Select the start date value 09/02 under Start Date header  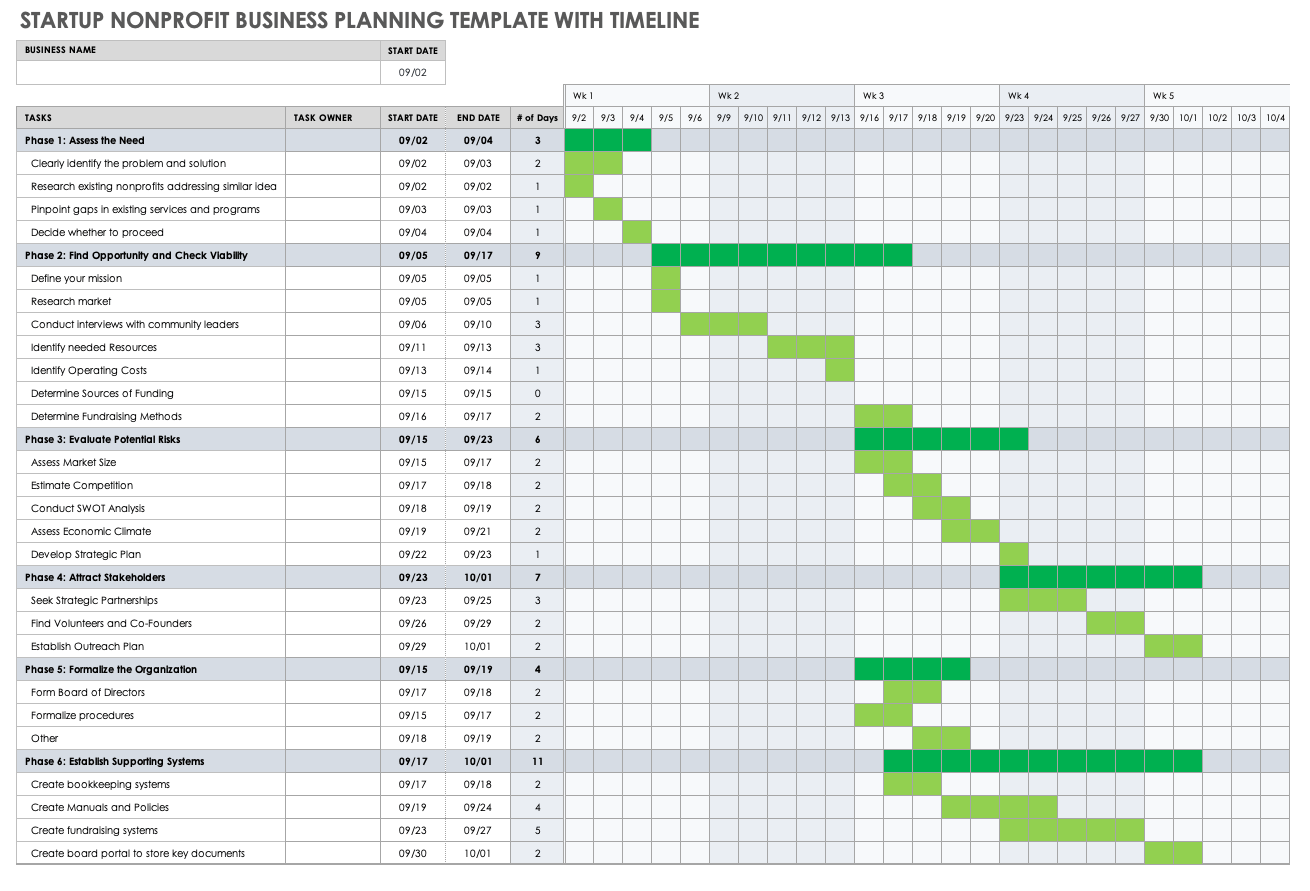click(x=413, y=73)
